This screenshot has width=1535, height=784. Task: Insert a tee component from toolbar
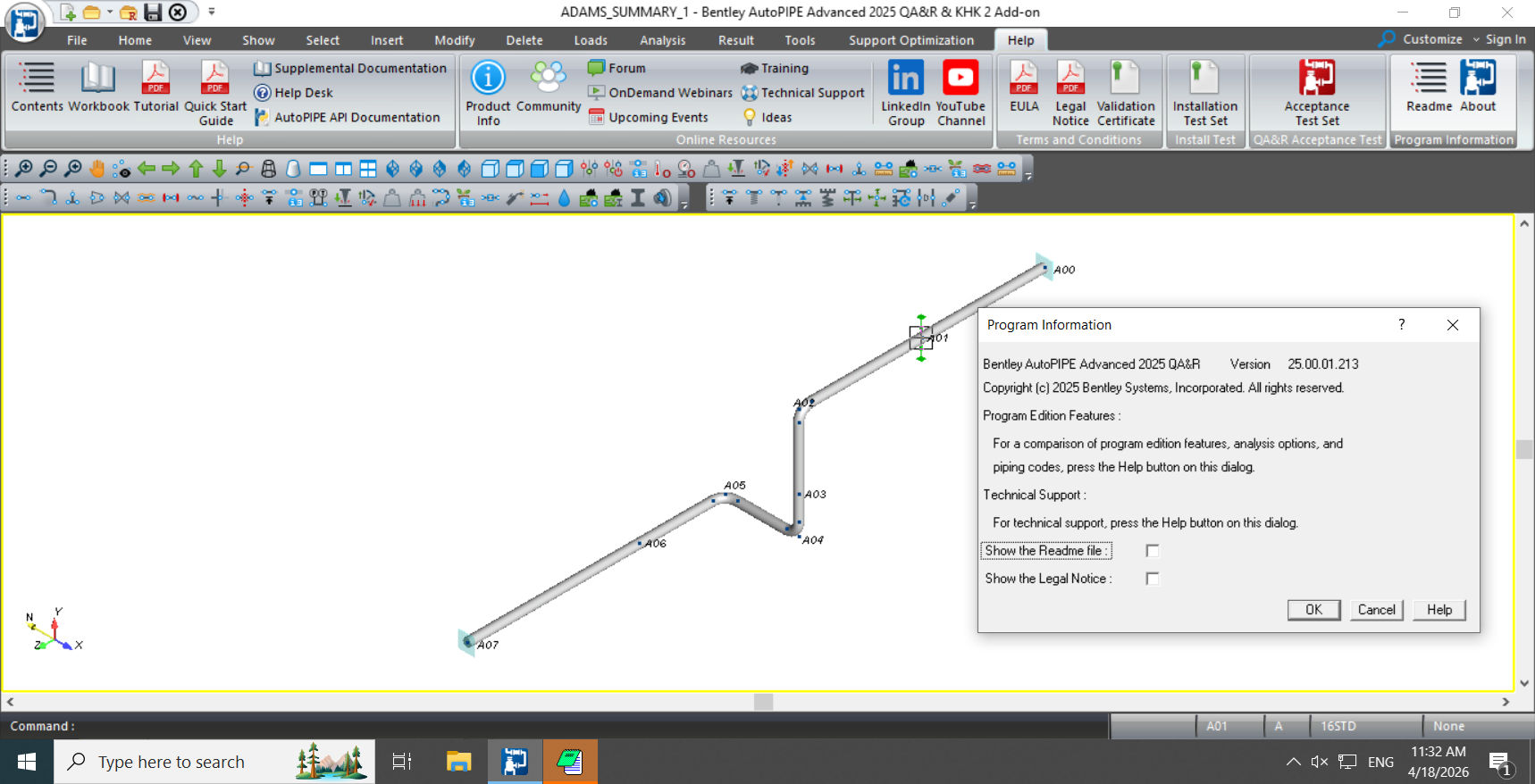[x=72, y=198]
